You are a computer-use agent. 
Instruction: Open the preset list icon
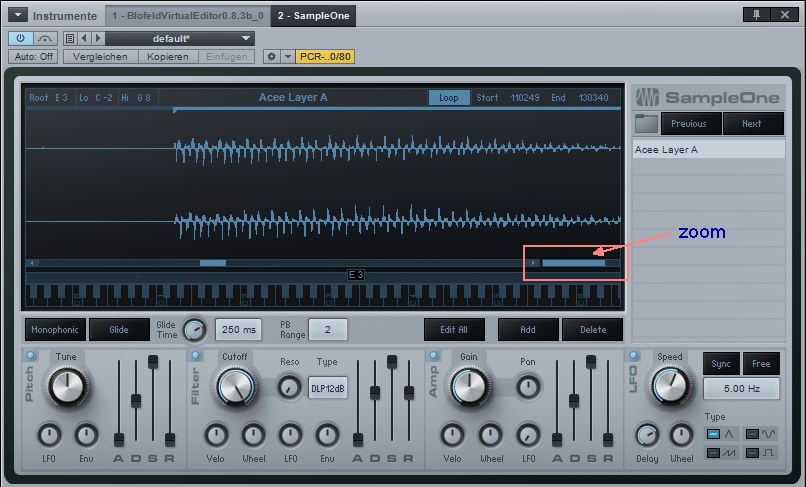70,39
